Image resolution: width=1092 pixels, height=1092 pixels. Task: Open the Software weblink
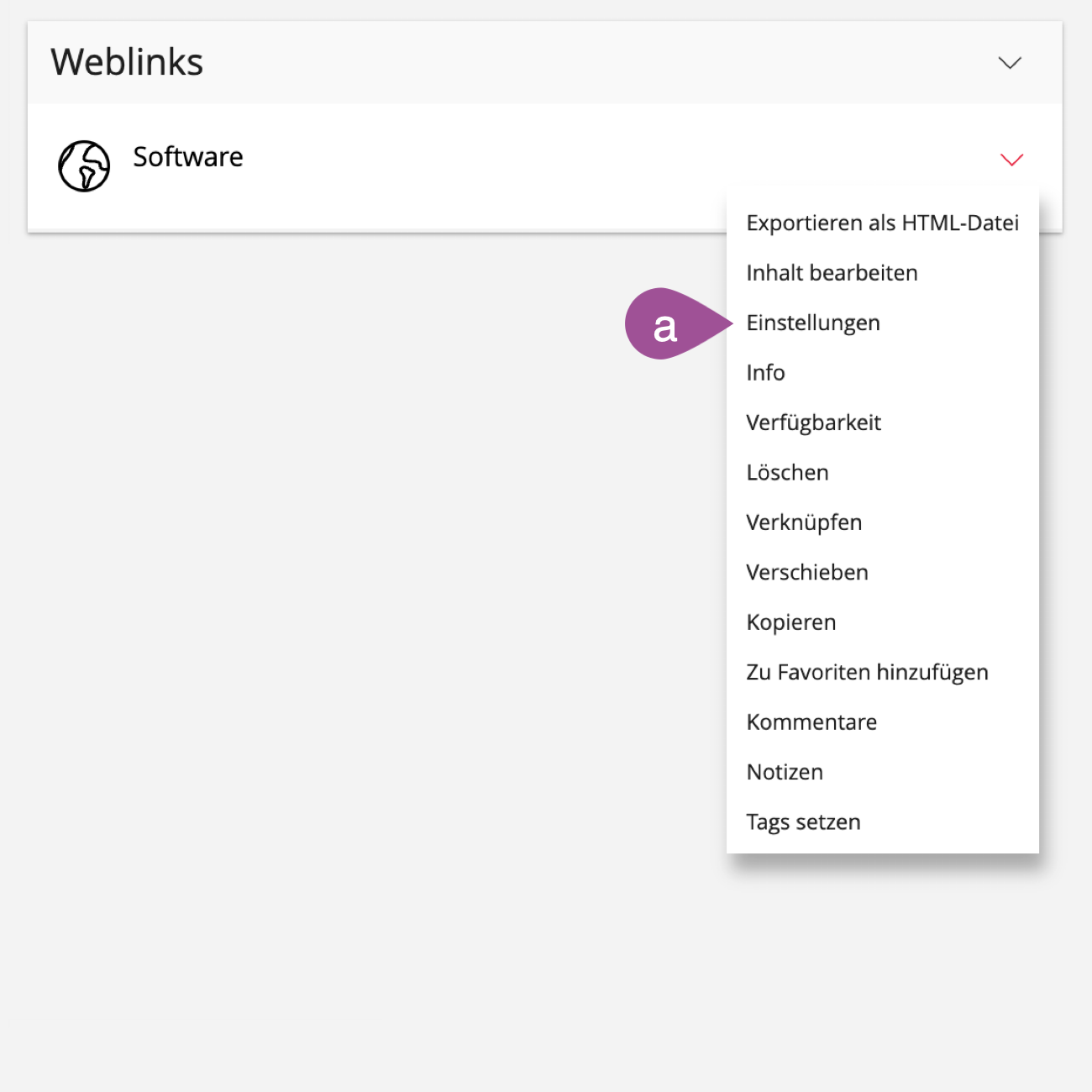coord(188,157)
